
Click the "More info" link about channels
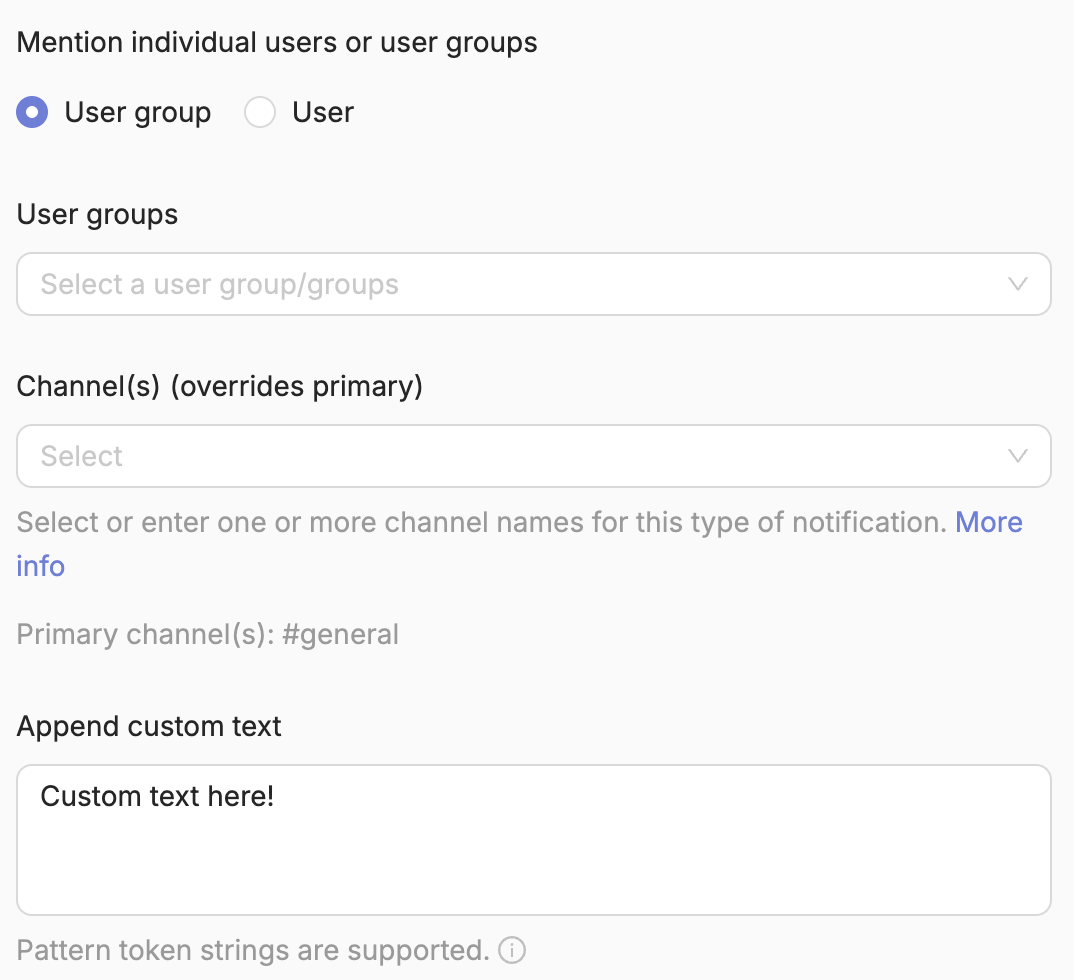988,522
